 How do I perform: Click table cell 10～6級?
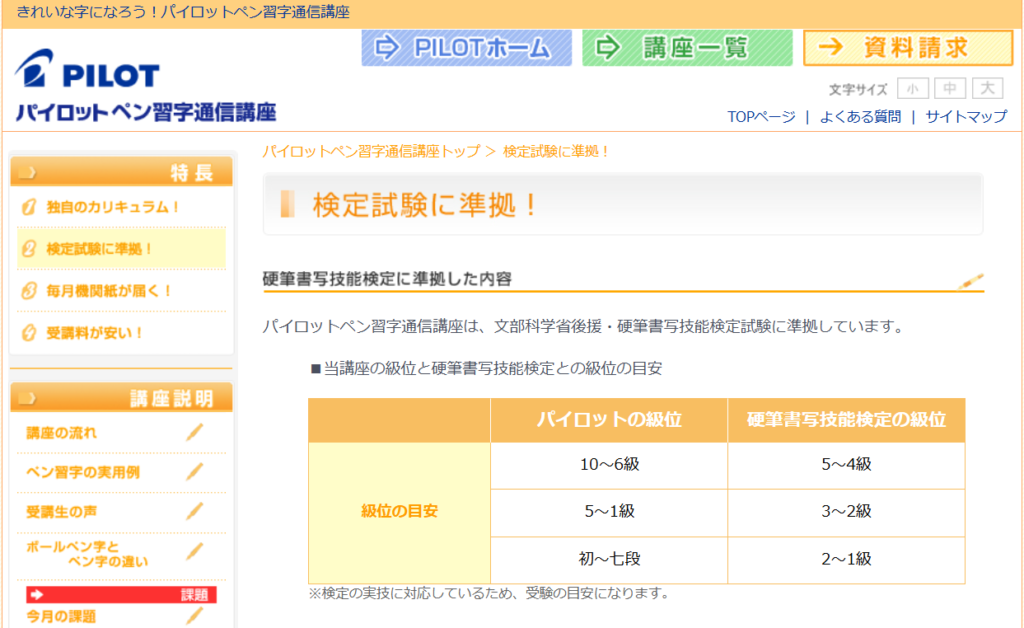(609, 465)
